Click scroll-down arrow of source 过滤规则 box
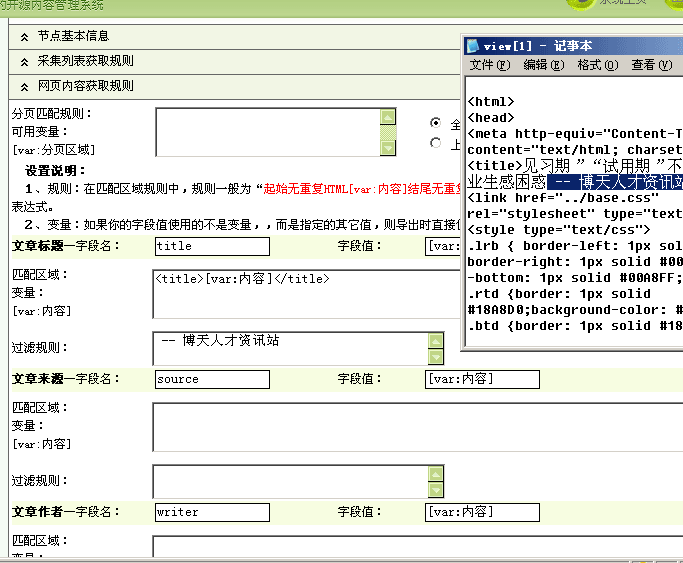Screen dimensions: 683x563 [436, 490]
